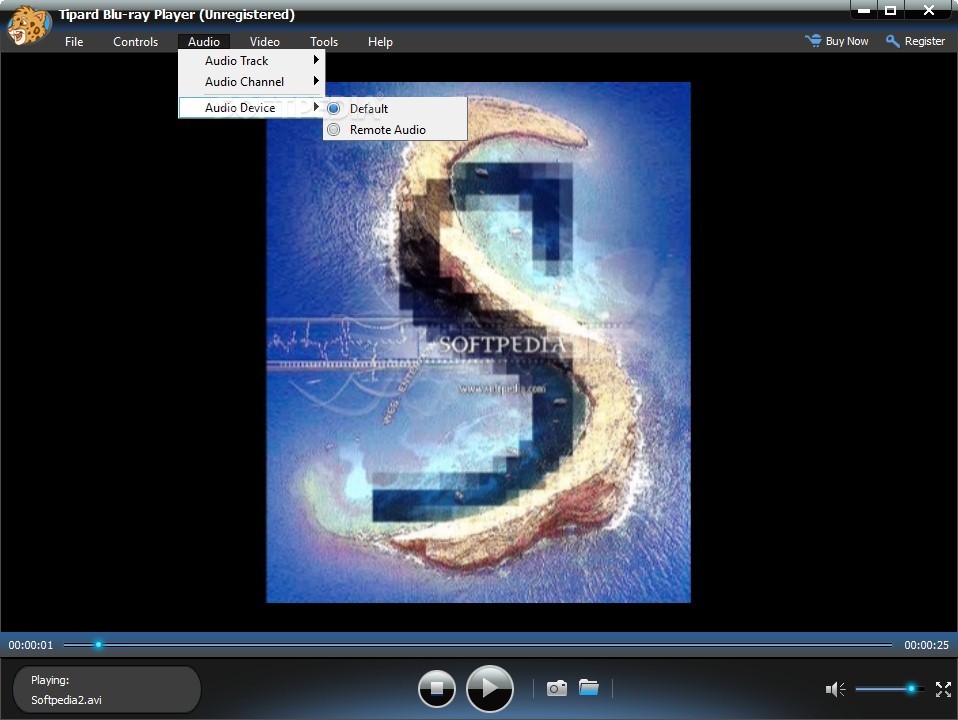This screenshot has width=958, height=720.
Task: Expand the Audio Device submenu arrow
Action: (316, 107)
